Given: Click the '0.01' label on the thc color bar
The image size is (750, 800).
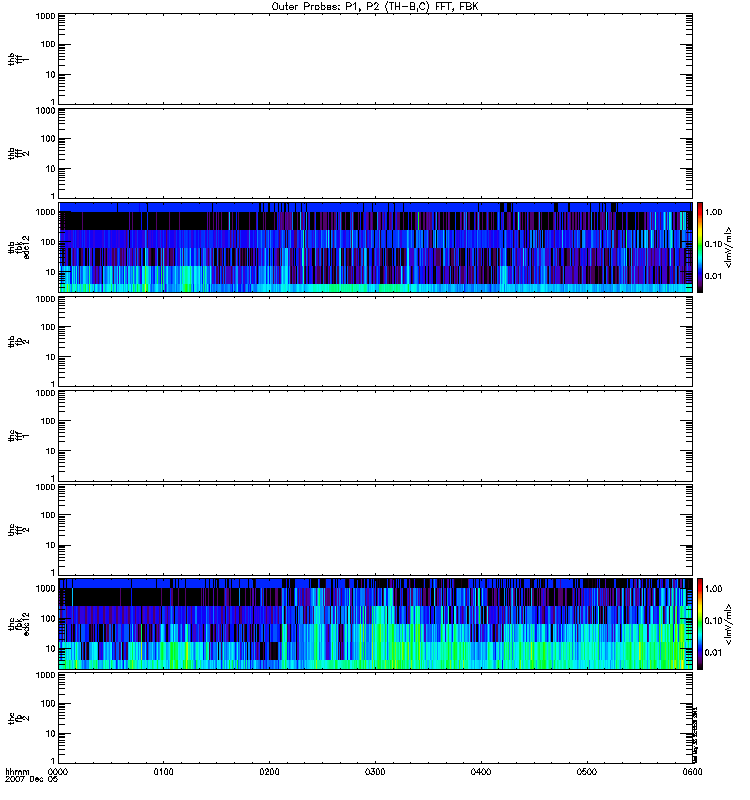Looking at the screenshot, I should coord(713,653).
